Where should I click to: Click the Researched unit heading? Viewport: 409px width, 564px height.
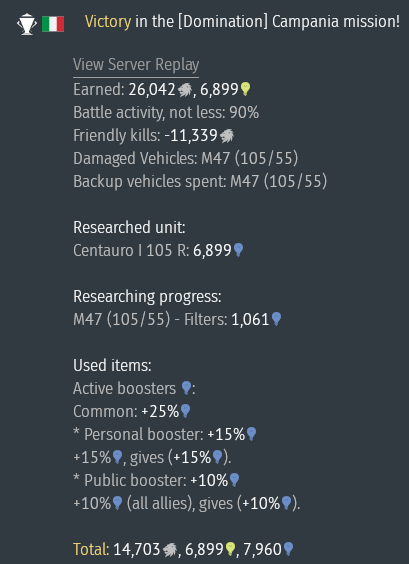coord(129,227)
